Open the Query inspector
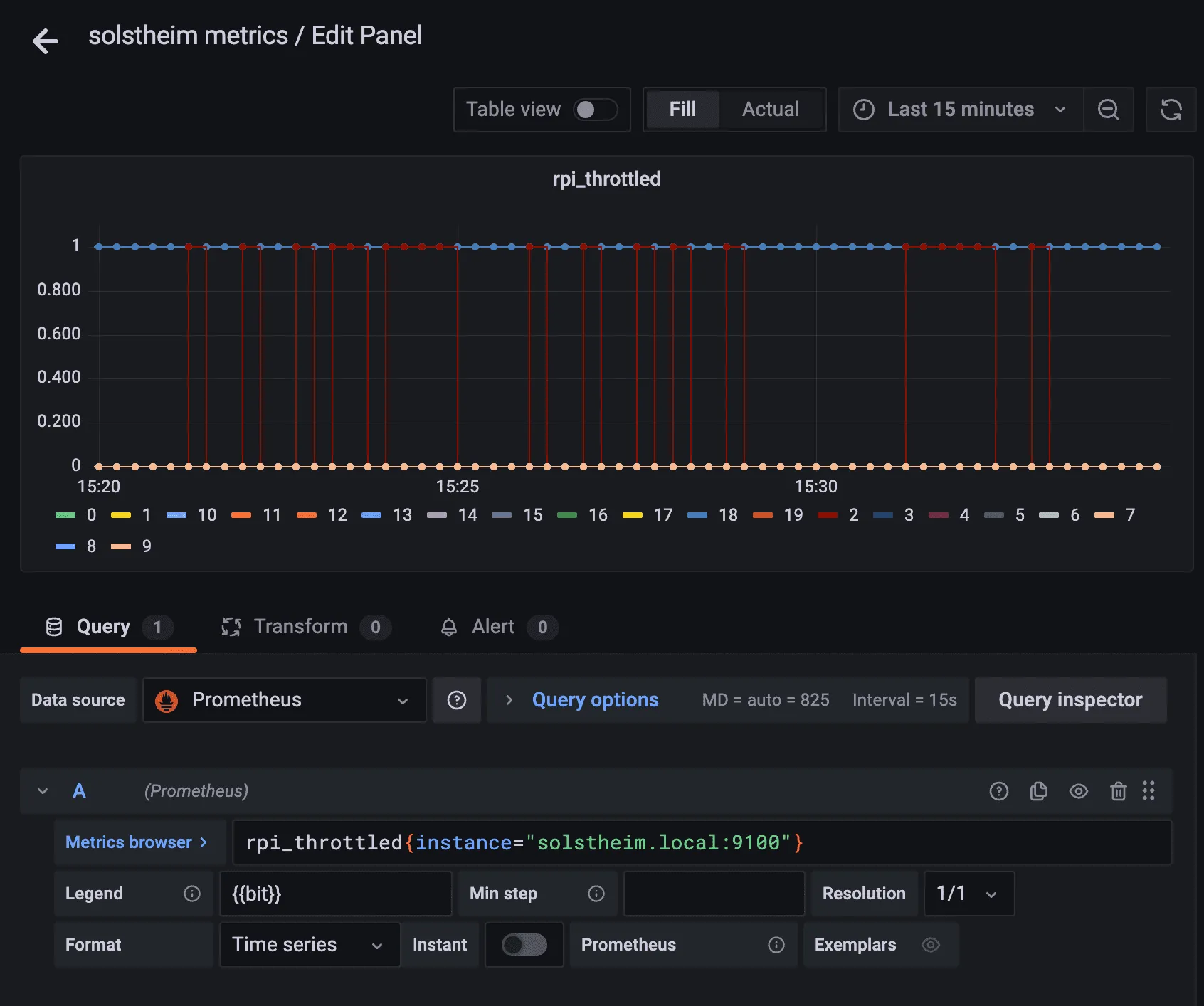 coord(1070,700)
